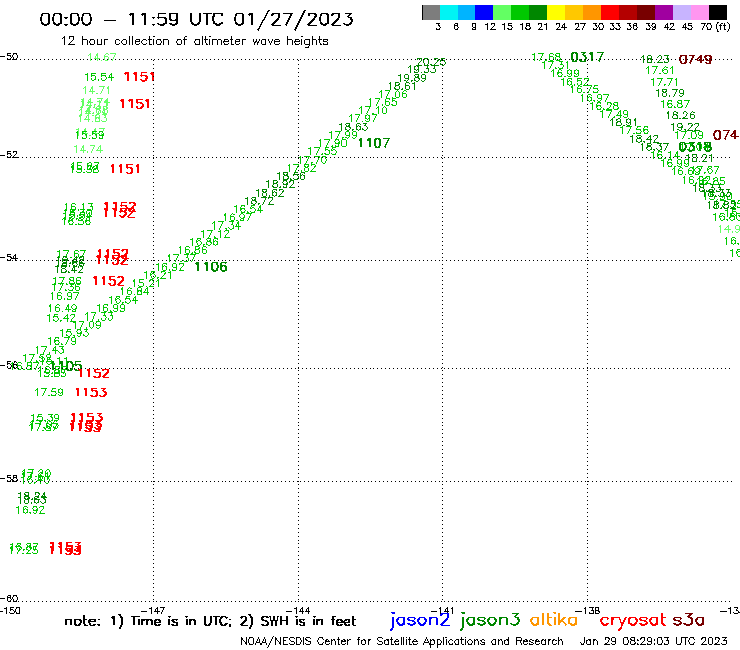The width and height of the screenshot is (740, 650).
Task: Click the gray swatch in the color legend
Action: (431, 12)
